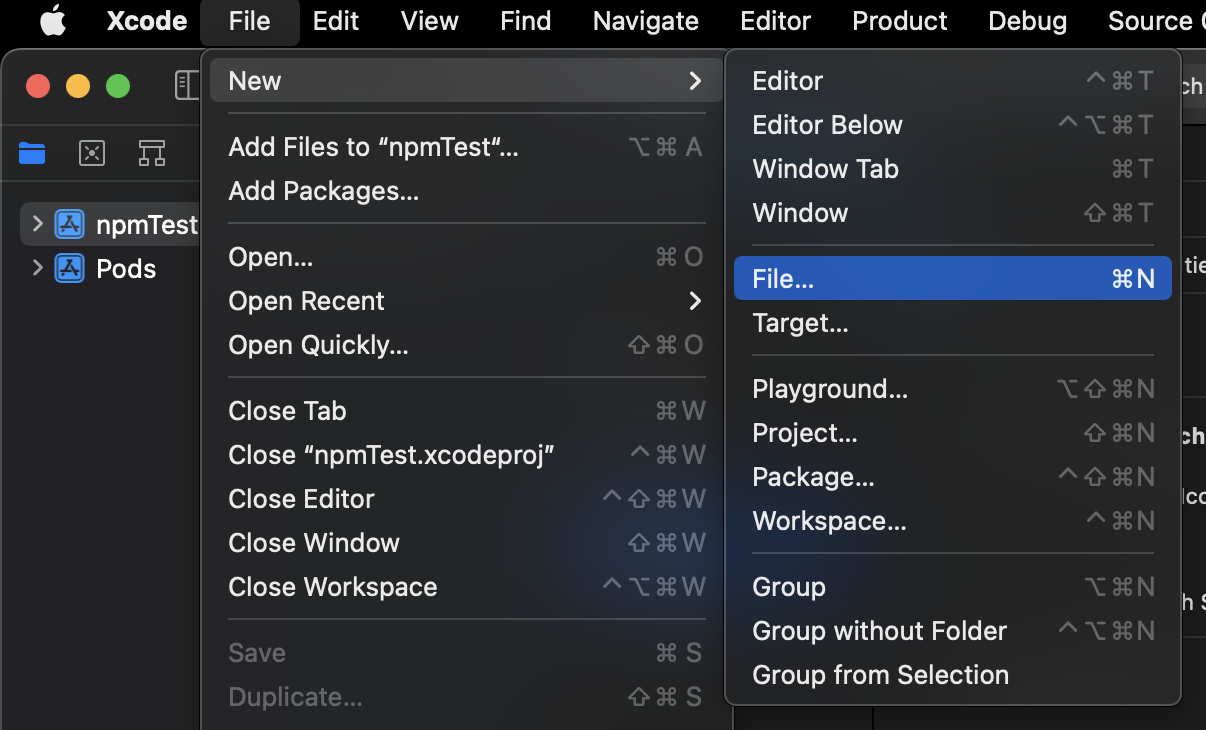Screen dimensions: 1206x730
Task: Select New Editor in submenu
Action: [x=953, y=81]
